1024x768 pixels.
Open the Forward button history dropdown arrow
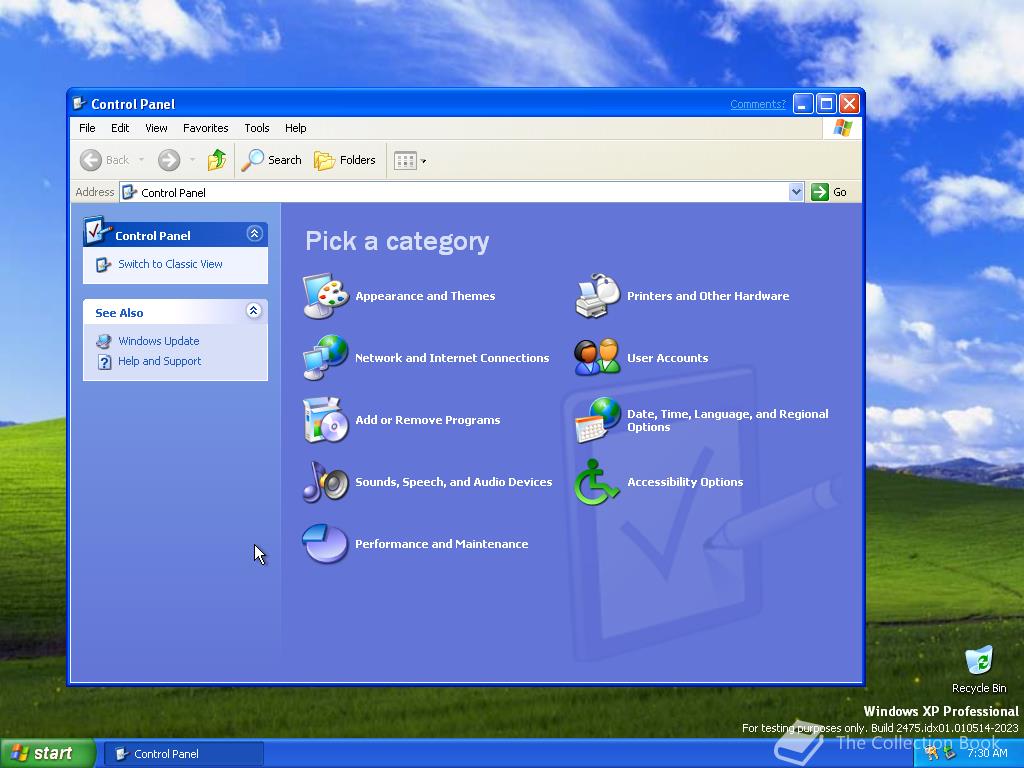pos(192,160)
